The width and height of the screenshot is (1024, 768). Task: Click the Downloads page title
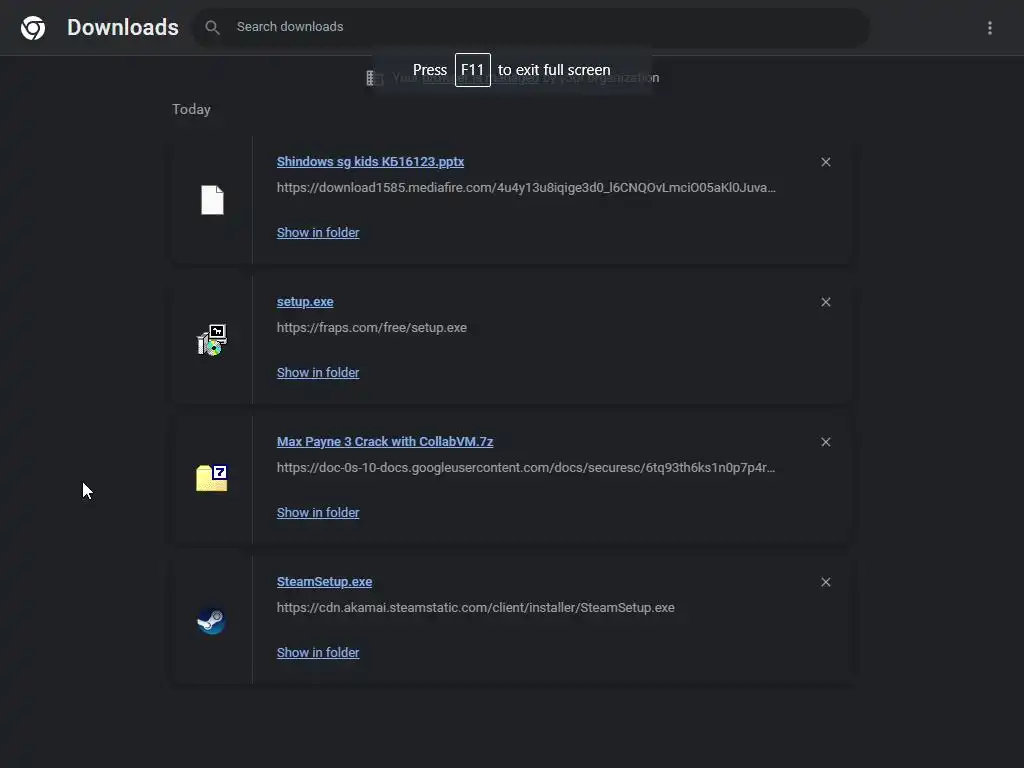123,27
